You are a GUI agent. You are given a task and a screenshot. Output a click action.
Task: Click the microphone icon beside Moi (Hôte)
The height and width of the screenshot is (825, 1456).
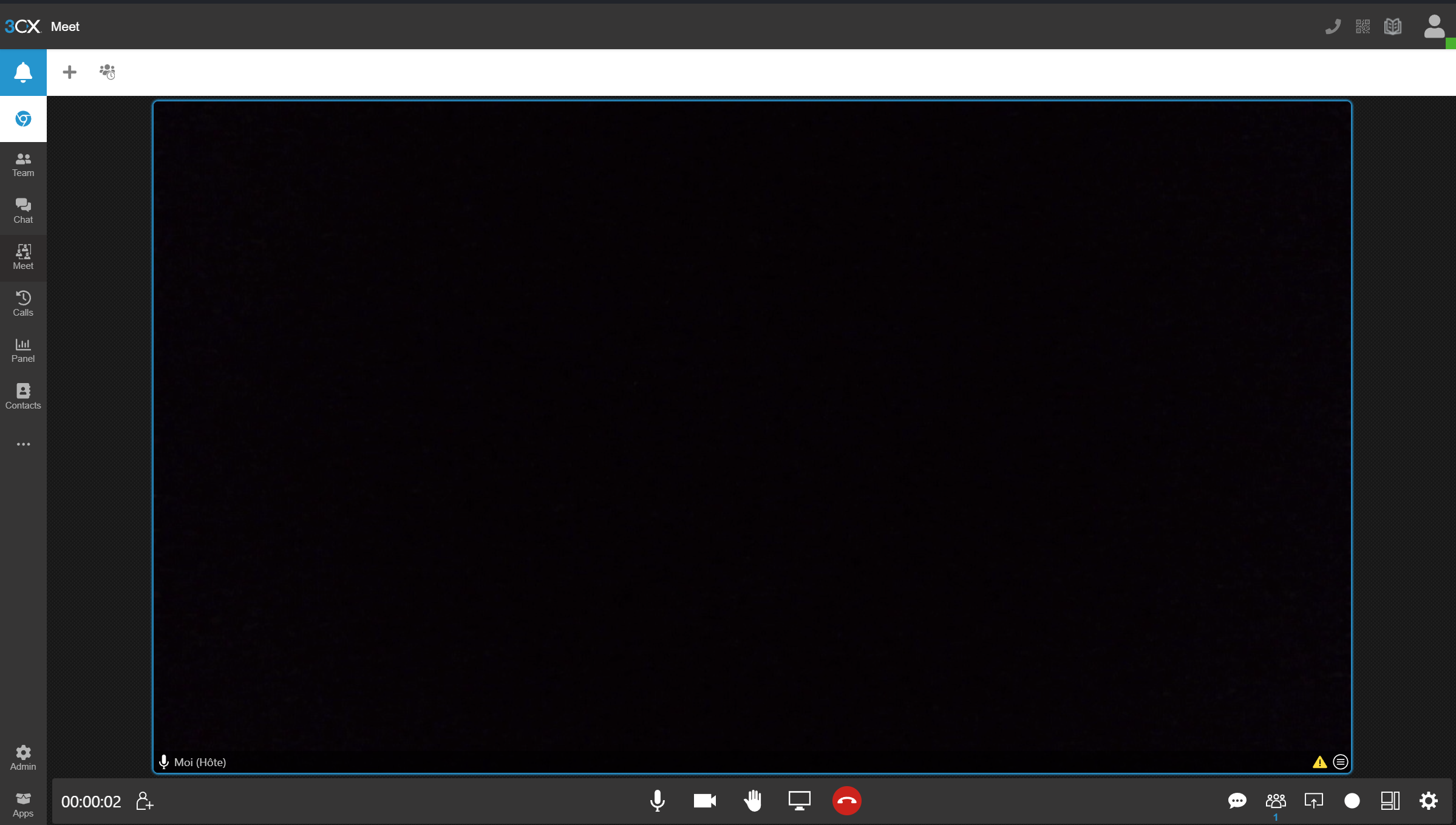click(164, 762)
